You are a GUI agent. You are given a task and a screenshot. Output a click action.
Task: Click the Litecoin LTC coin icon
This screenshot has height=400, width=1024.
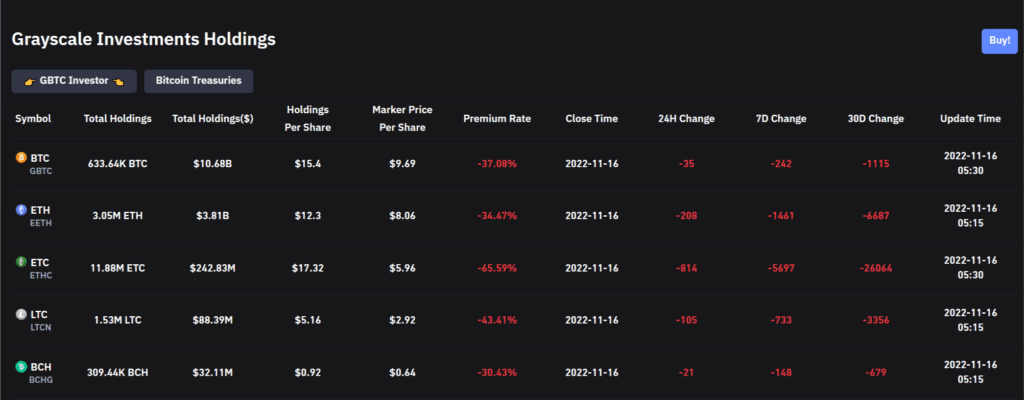(x=21, y=314)
